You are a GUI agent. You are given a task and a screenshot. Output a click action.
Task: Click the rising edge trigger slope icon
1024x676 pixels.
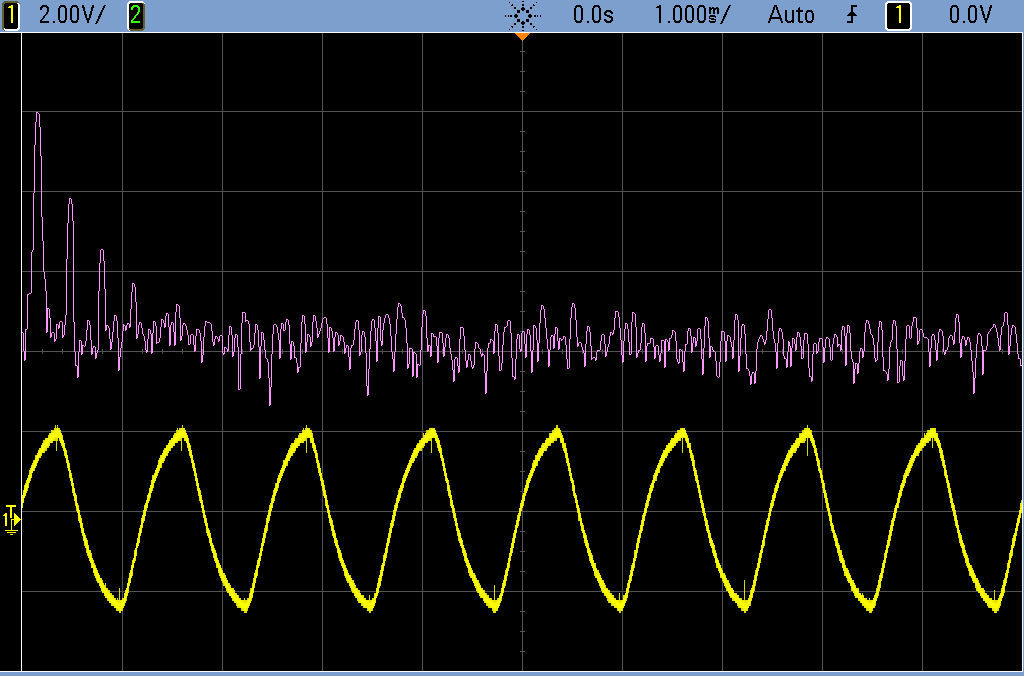tap(851, 15)
